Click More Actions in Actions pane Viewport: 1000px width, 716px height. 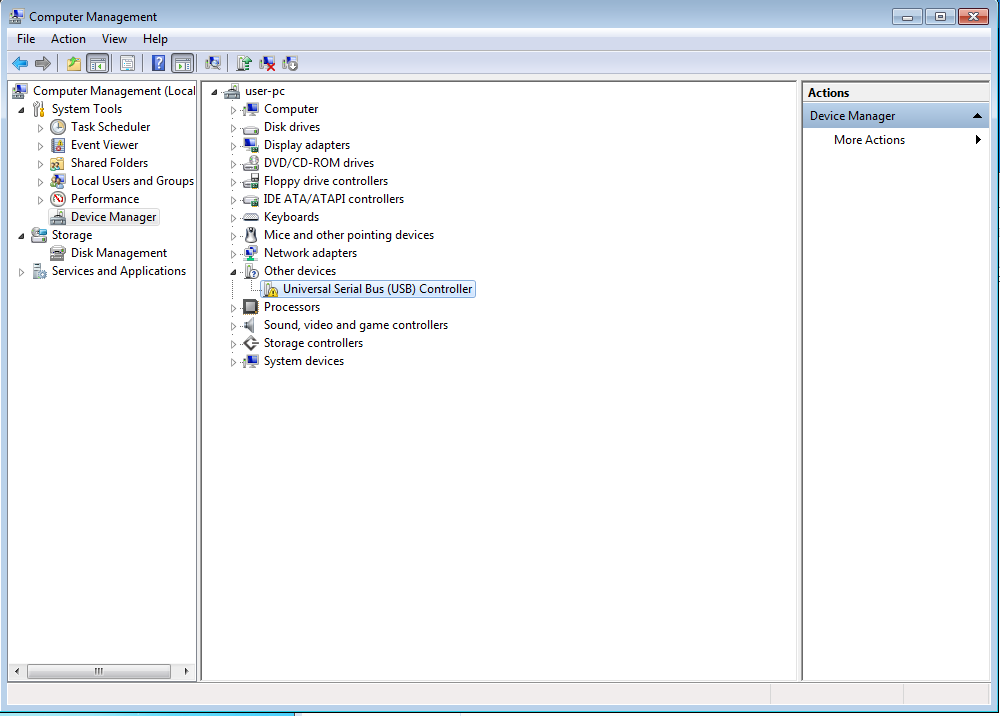869,140
